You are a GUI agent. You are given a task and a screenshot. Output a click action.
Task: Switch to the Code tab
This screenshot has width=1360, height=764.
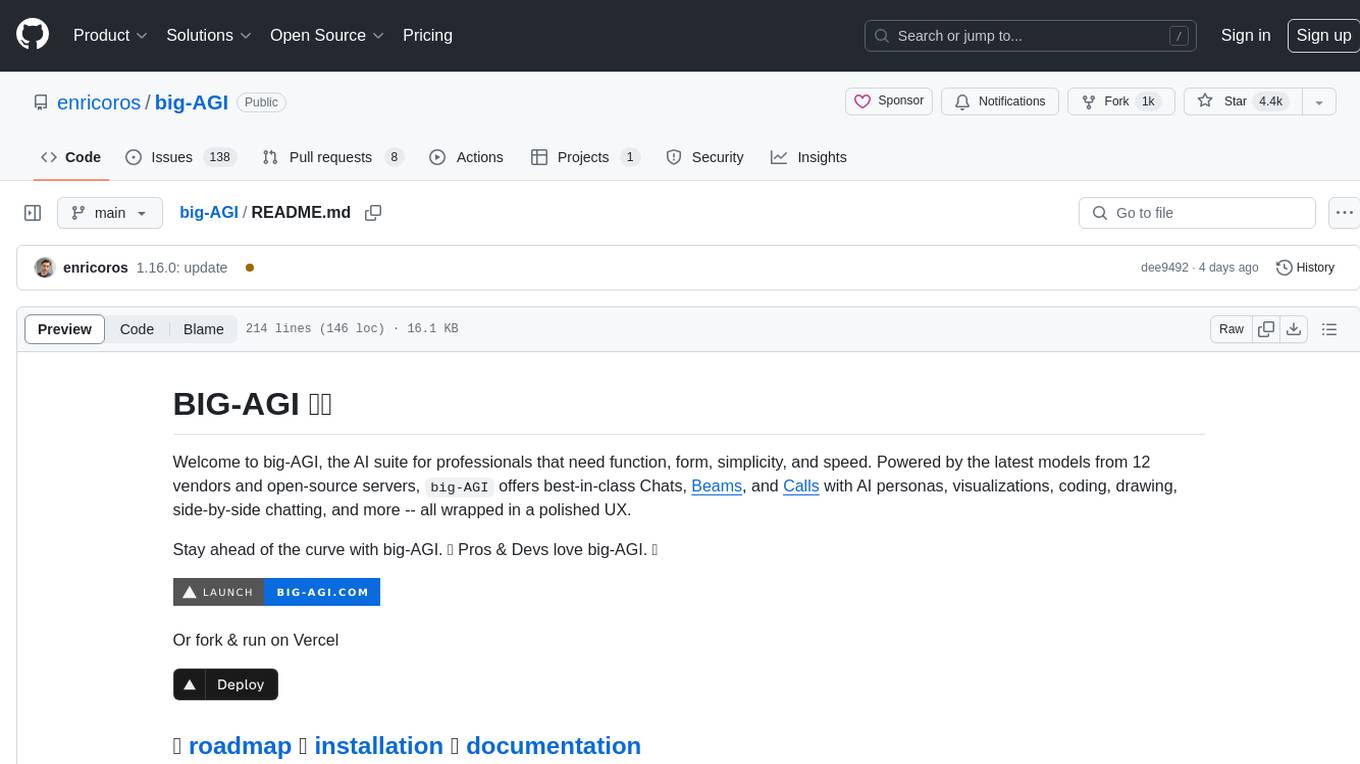pyautogui.click(x=71, y=157)
